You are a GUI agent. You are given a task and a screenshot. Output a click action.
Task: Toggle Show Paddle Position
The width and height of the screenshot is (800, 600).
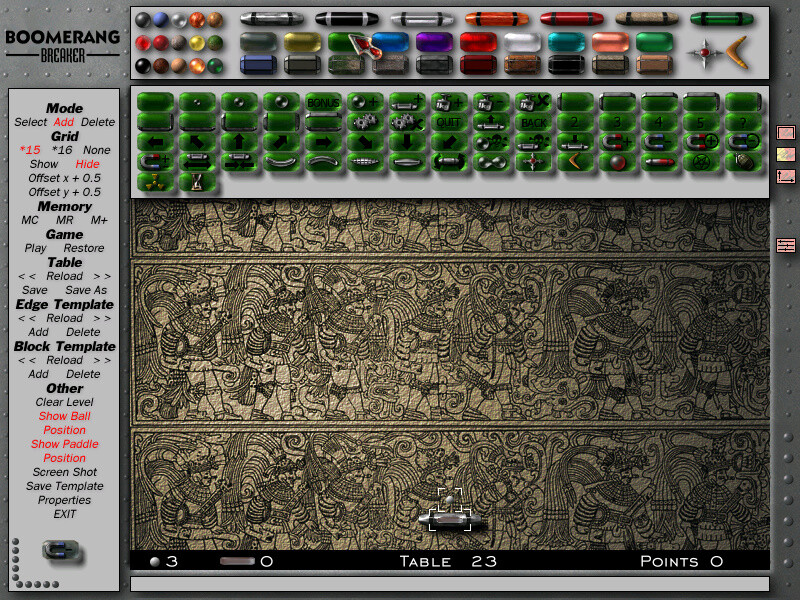tap(64, 451)
